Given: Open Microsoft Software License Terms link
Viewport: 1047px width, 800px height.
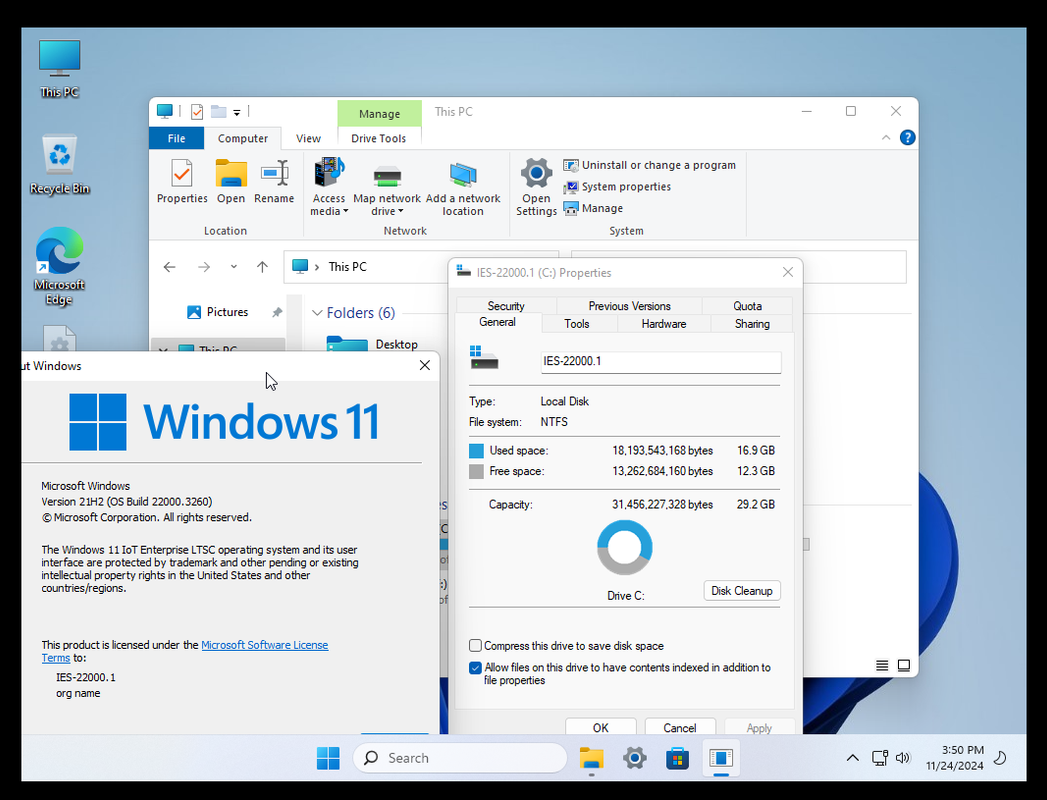Looking at the screenshot, I should click(x=264, y=645).
